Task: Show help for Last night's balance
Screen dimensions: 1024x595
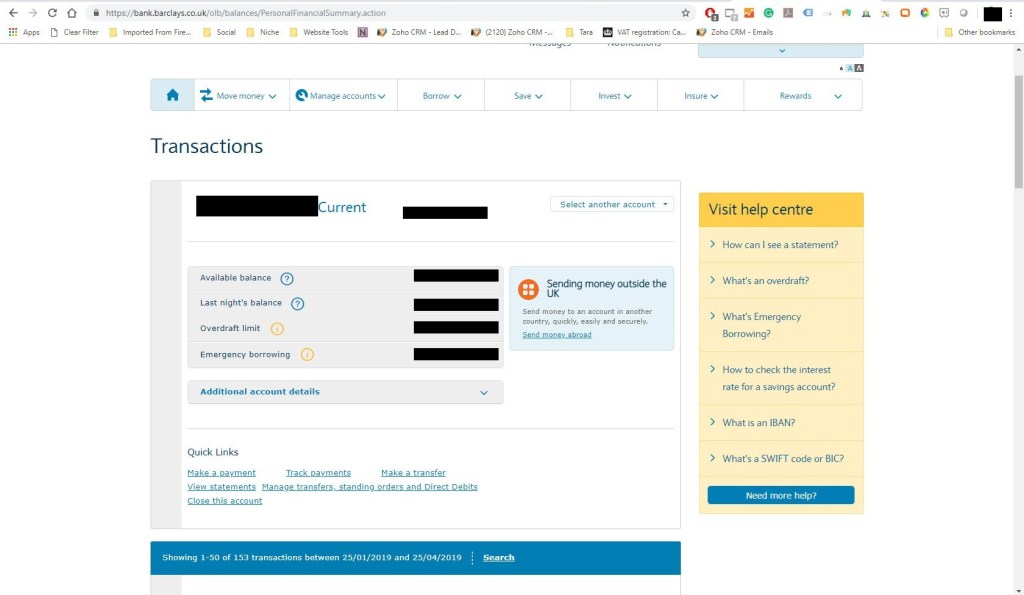Action: pyautogui.click(x=297, y=304)
